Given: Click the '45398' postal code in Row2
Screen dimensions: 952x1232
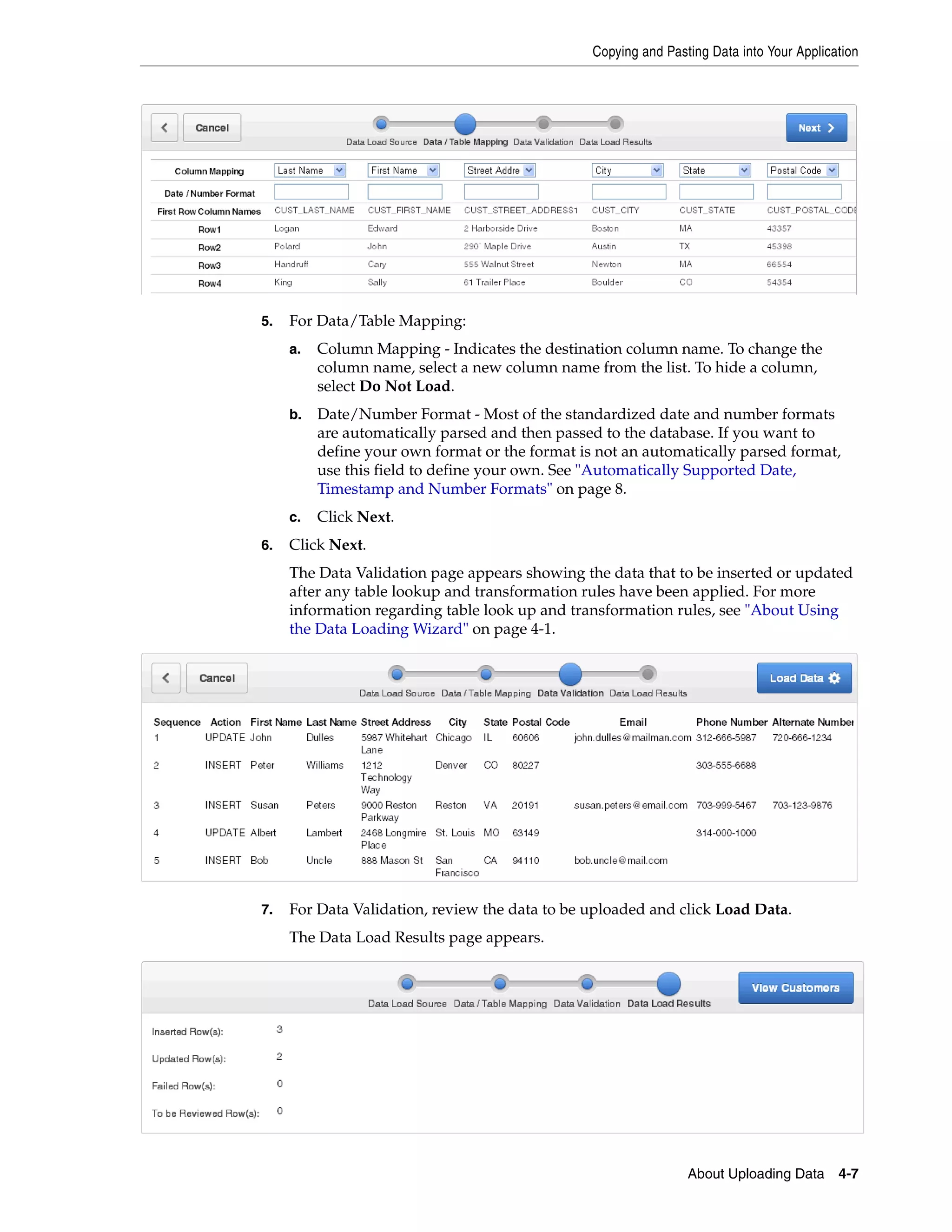Looking at the screenshot, I should [779, 246].
